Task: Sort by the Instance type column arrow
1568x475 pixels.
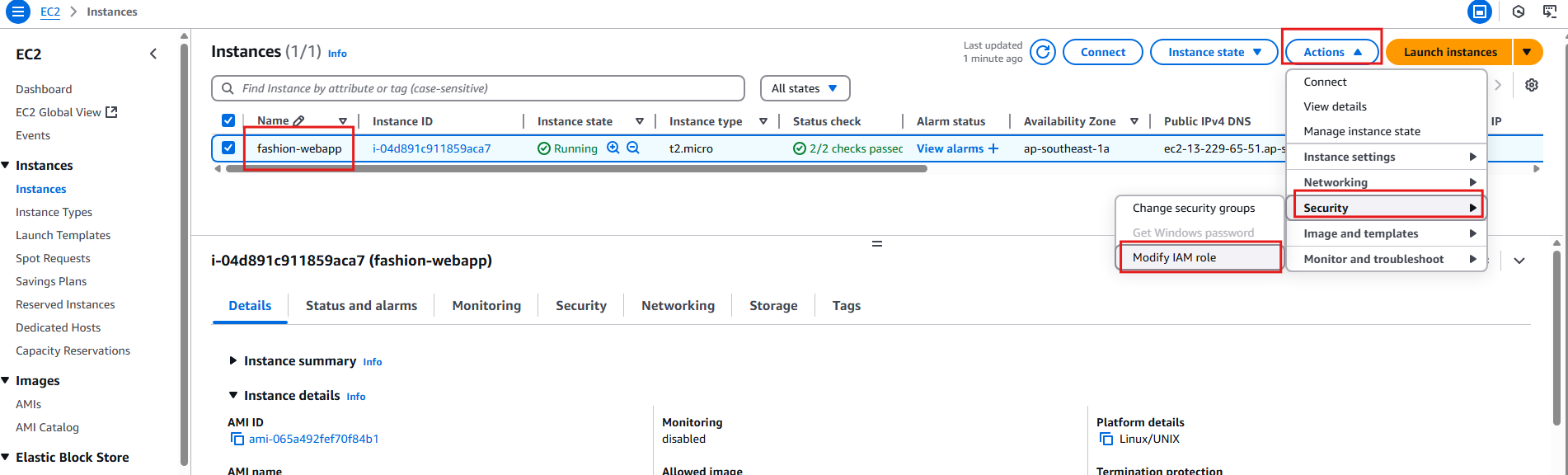Action: click(x=763, y=121)
